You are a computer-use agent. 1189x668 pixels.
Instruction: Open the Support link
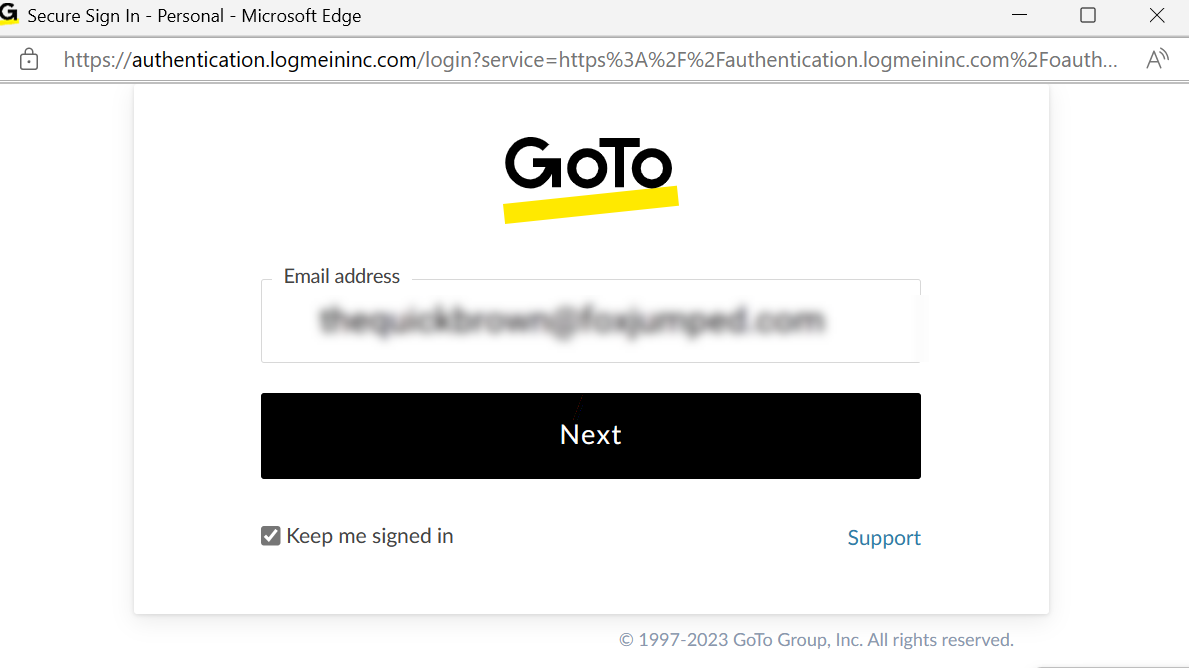[883, 538]
